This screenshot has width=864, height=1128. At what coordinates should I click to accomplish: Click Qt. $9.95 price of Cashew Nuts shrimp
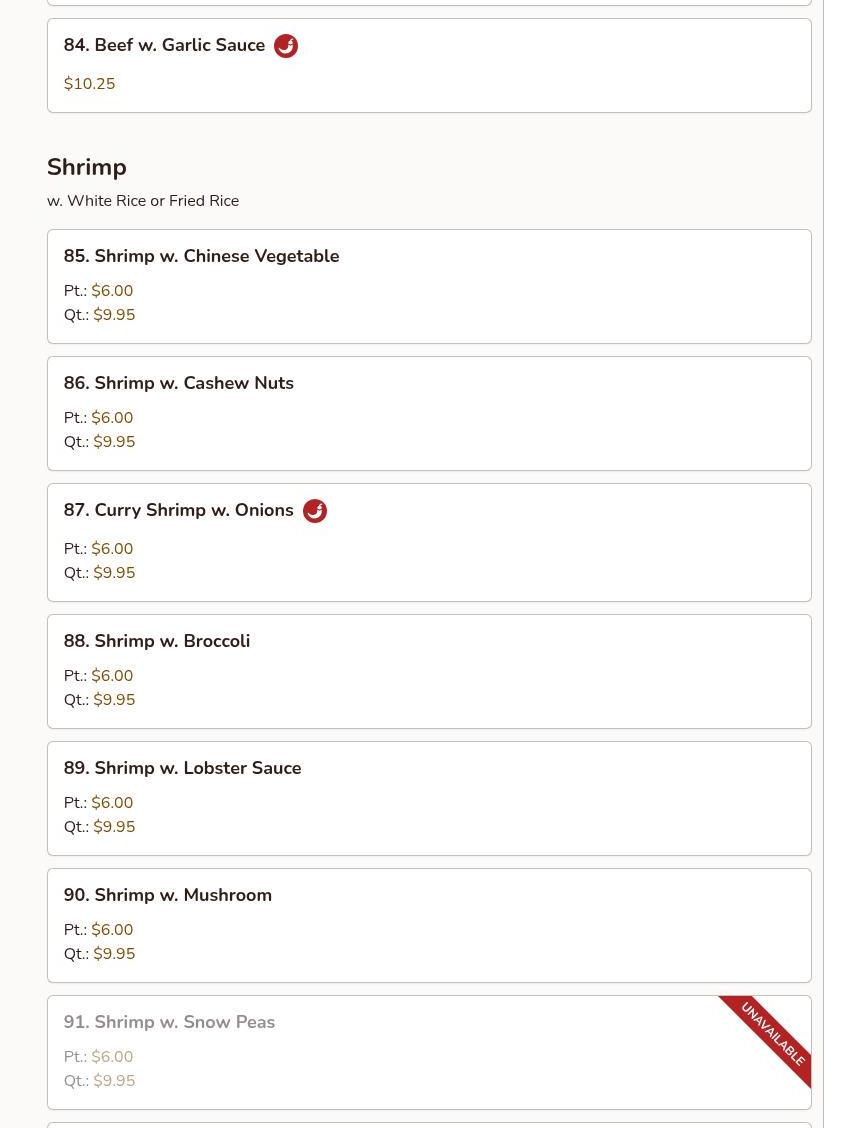(114, 442)
